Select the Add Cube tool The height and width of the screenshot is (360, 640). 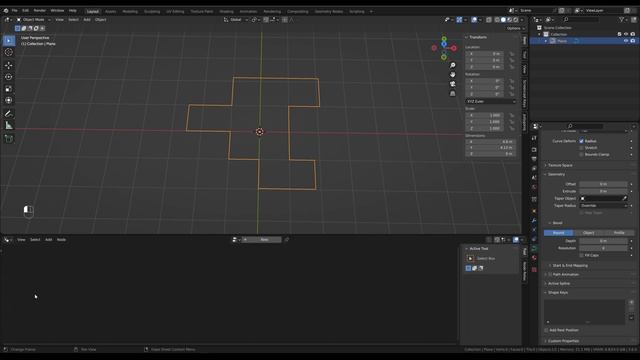coord(9,139)
